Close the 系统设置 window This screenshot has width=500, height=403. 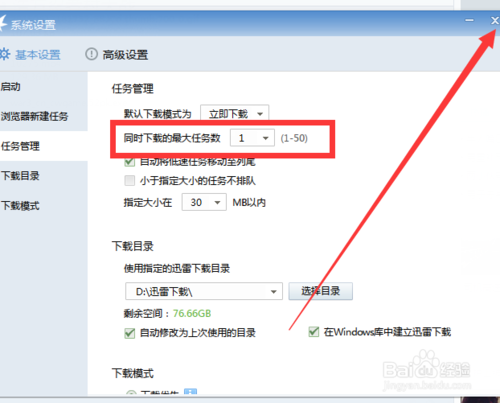(x=495, y=21)
